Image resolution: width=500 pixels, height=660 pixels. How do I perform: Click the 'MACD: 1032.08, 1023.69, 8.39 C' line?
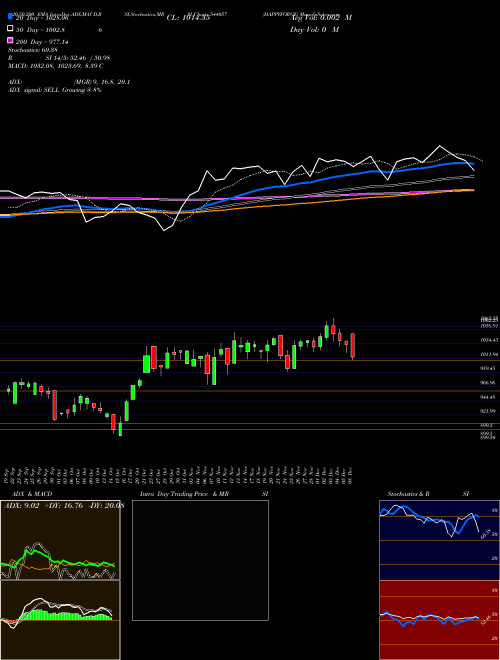coord(56,66)
